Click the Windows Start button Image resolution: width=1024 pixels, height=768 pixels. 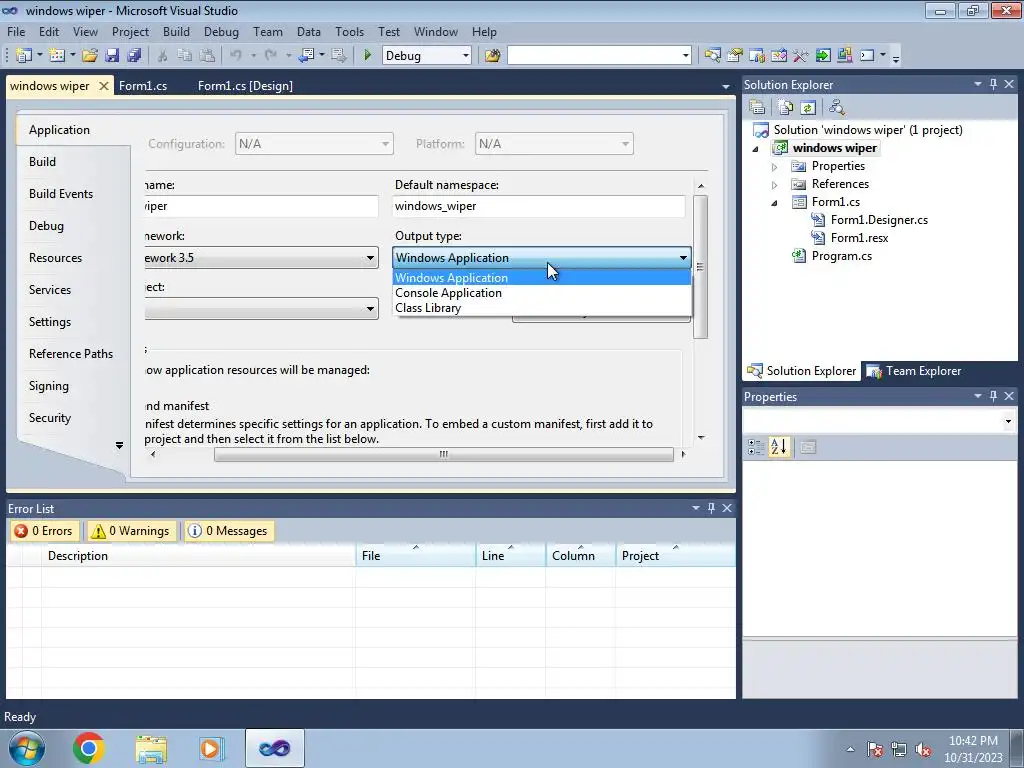point(26,748)
